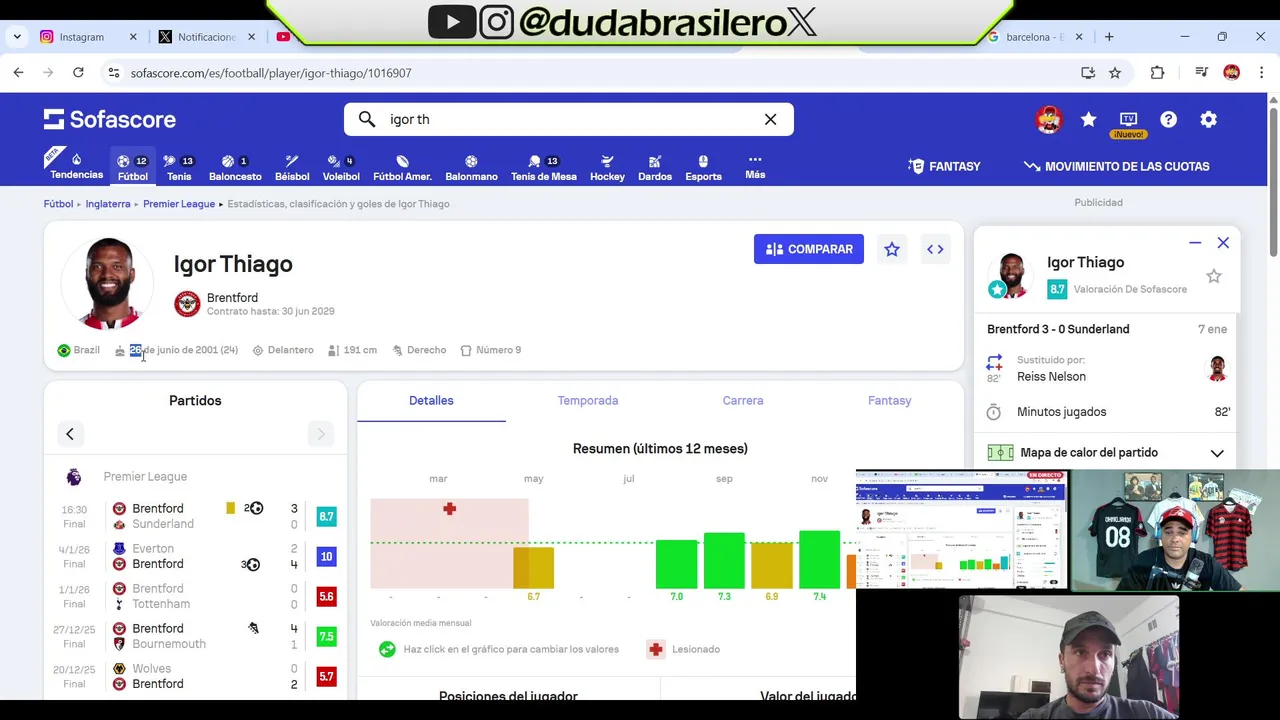Bookmark this page with star icon
Screen dimensions: 1280x720
[1115, 72]
